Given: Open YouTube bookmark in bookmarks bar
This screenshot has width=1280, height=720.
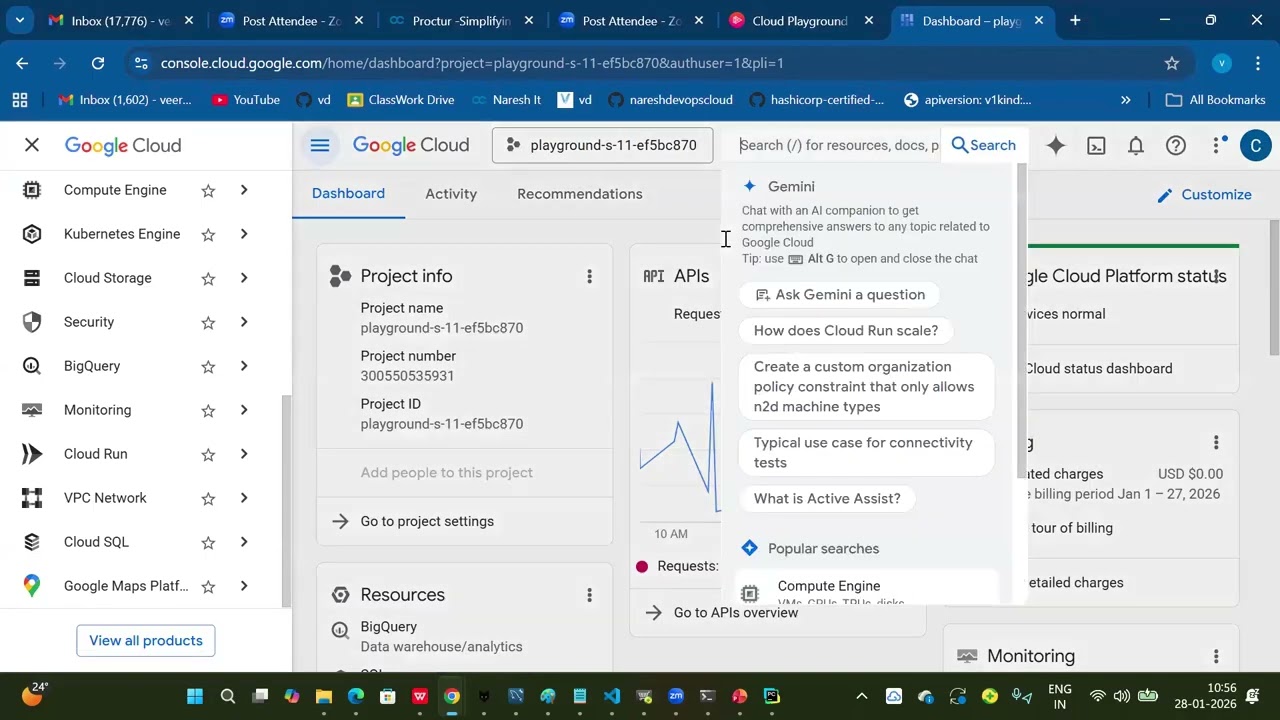Looking at the screenshot, I should point(246,100).
